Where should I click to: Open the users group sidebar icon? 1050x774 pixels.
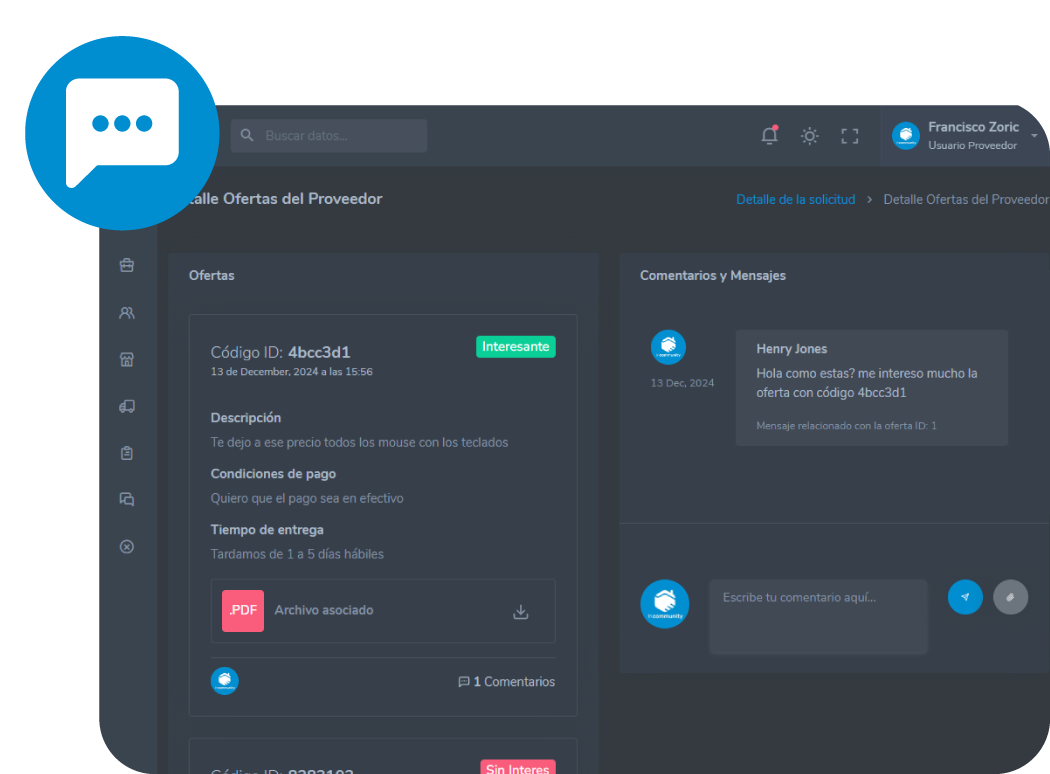pos(127,313)
